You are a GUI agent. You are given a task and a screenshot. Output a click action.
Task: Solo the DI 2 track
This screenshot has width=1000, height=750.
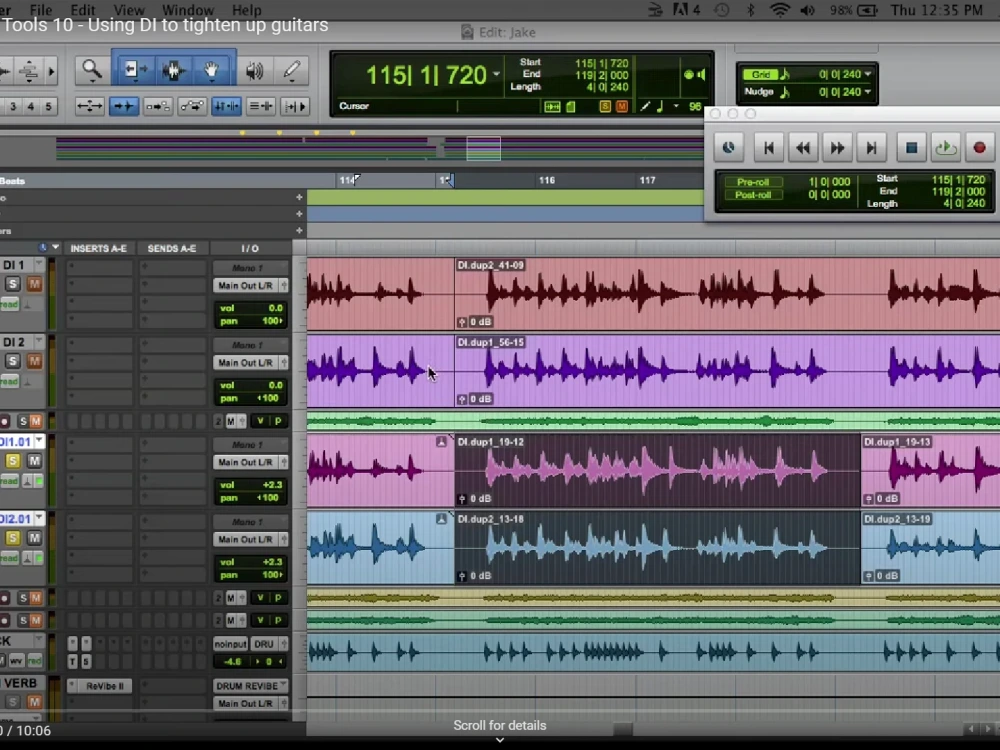coord(13,361)
